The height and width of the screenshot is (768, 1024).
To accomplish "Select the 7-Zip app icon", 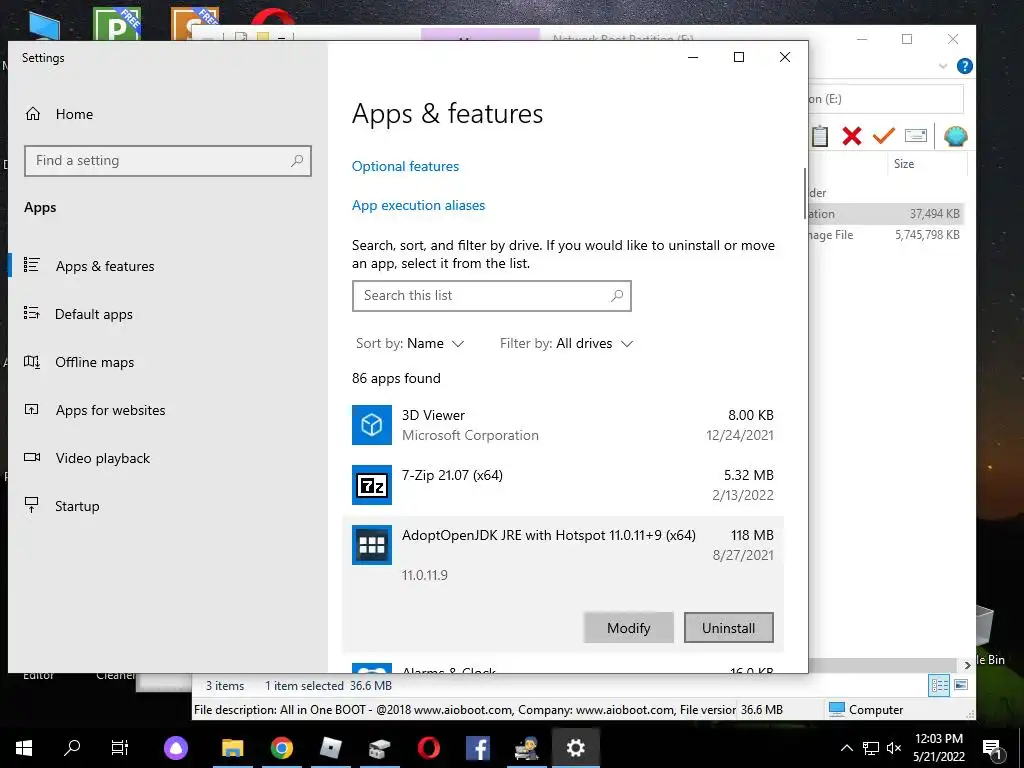I will tap(372, 485).
